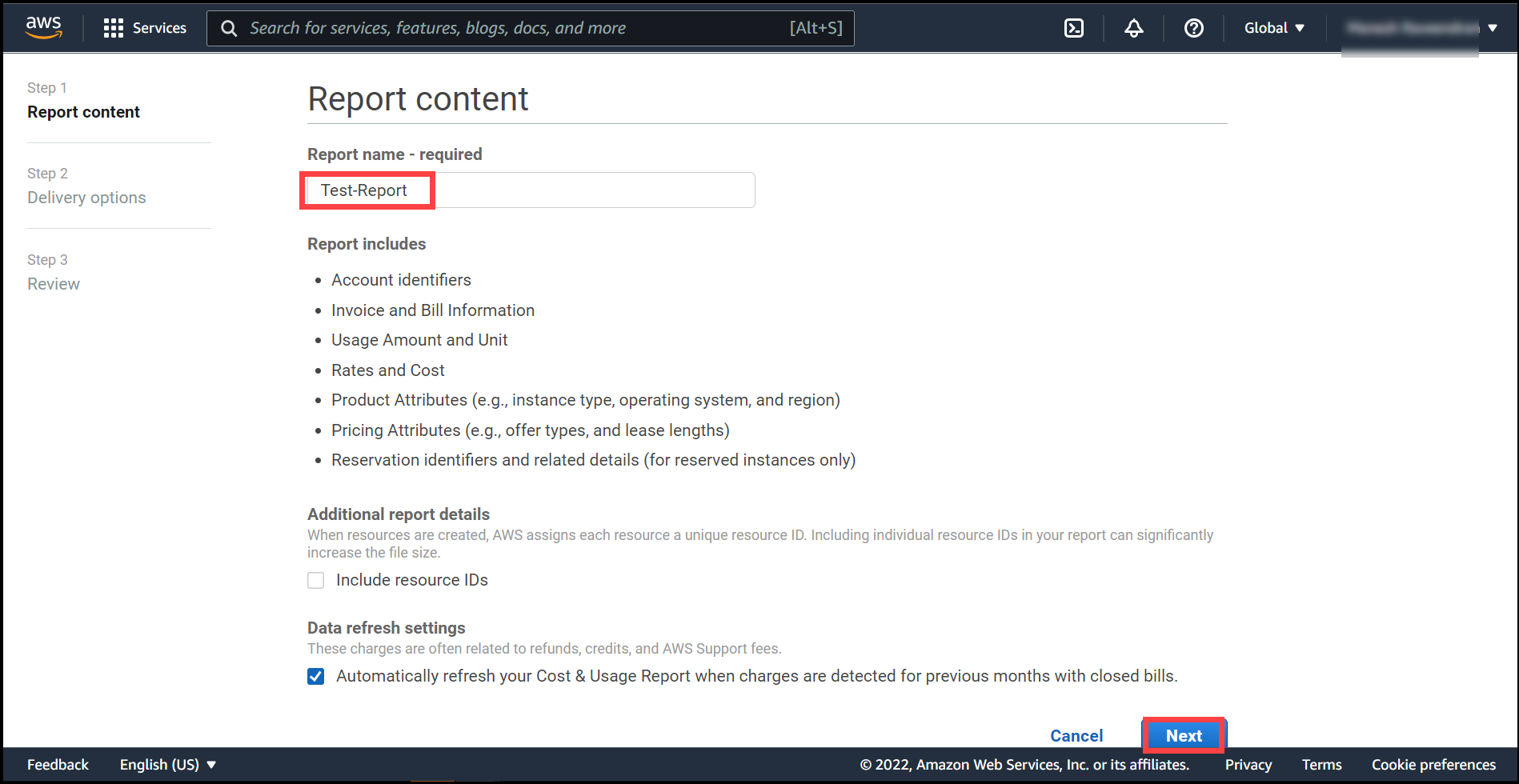This screenshot has height=784, width=1519.
Task: Click the copyright Amazon Web Services text
Action: (1024, 765)
